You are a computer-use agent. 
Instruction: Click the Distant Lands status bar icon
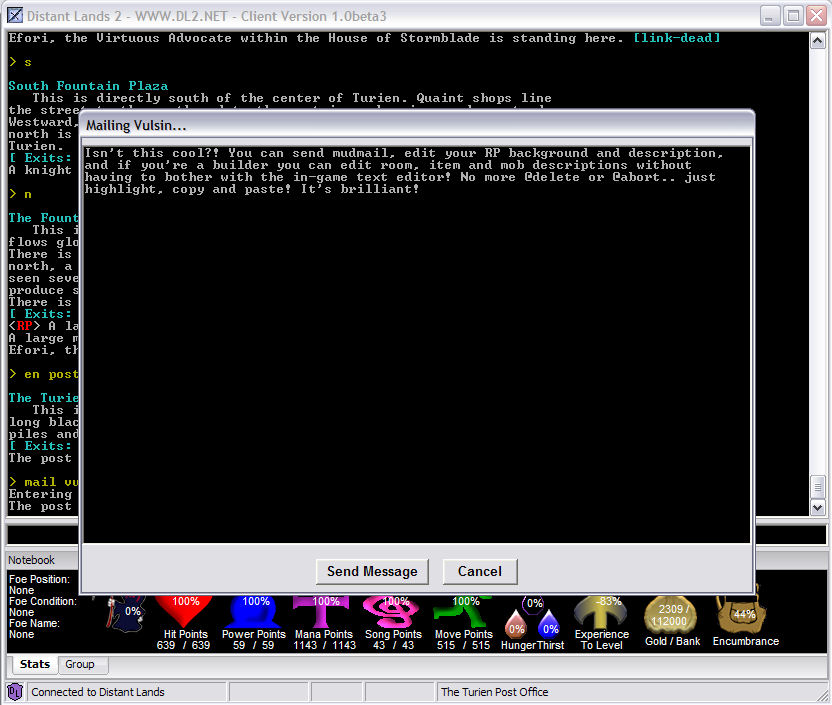15,692
